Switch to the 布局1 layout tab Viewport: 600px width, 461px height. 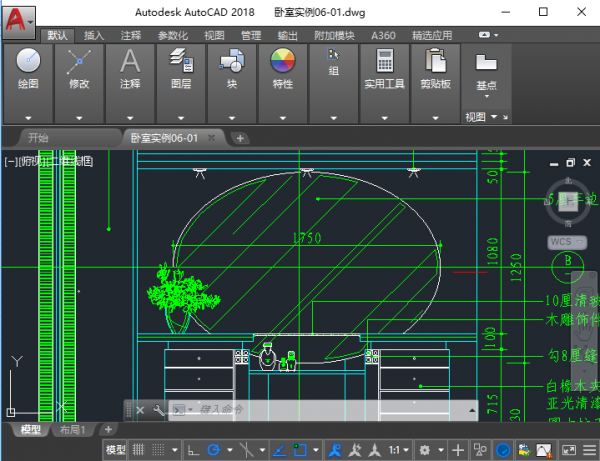click(72, 430)
